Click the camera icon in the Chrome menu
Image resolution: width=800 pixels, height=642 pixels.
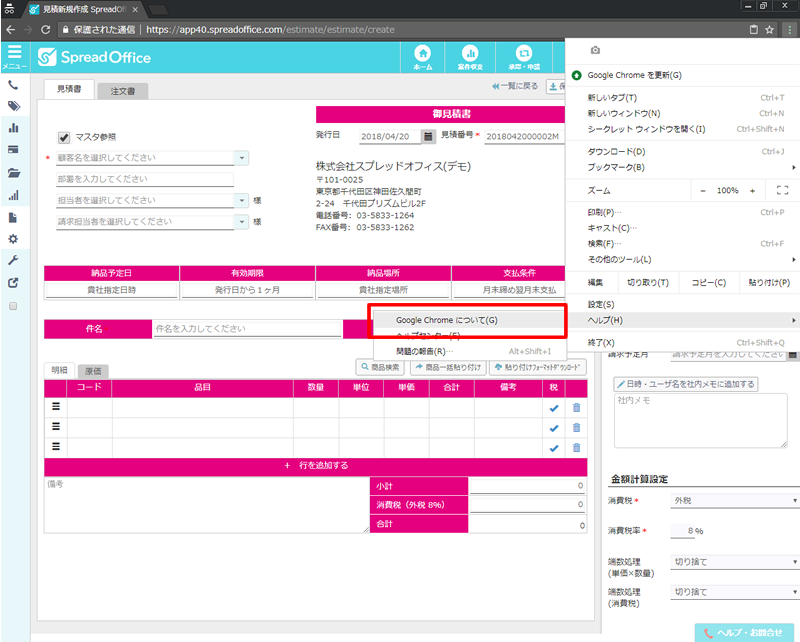click(x=595, y=50)
